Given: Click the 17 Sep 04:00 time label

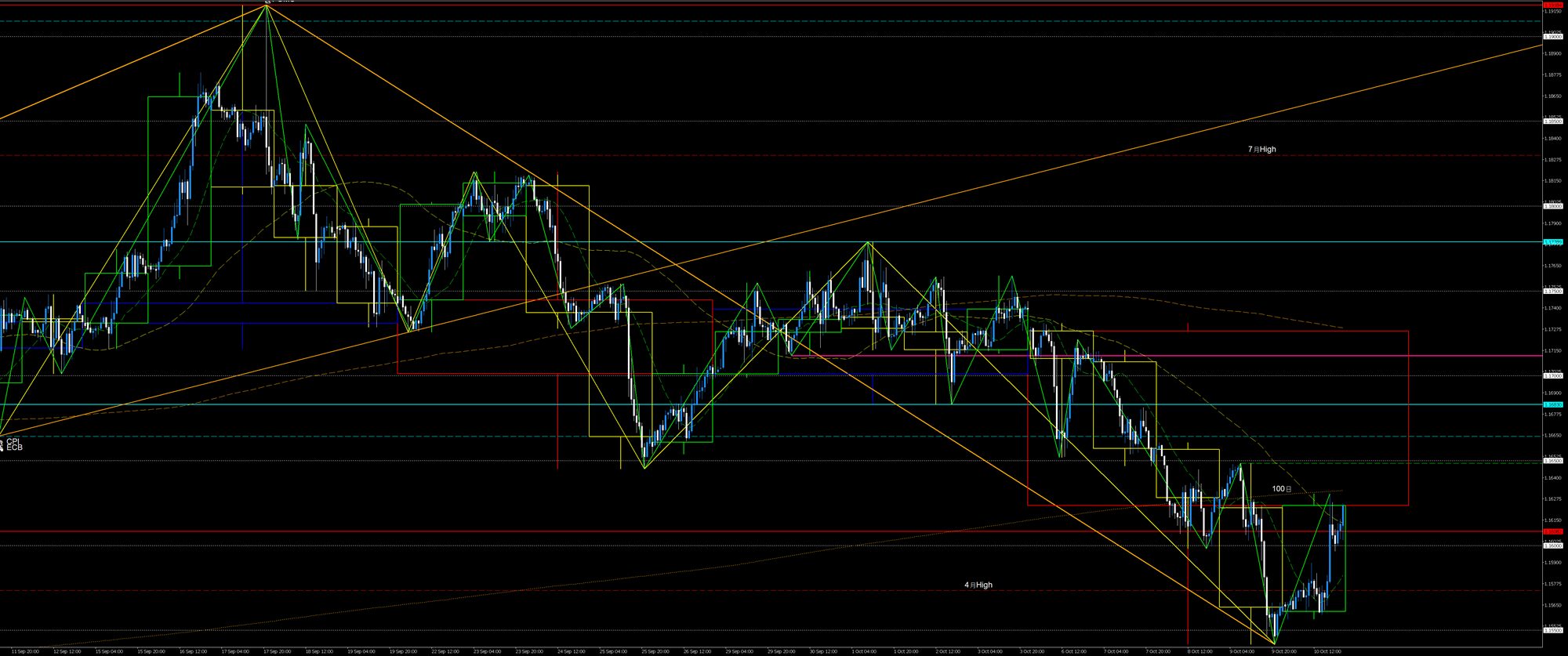Looking at the screenshot, I should [234, 651].
